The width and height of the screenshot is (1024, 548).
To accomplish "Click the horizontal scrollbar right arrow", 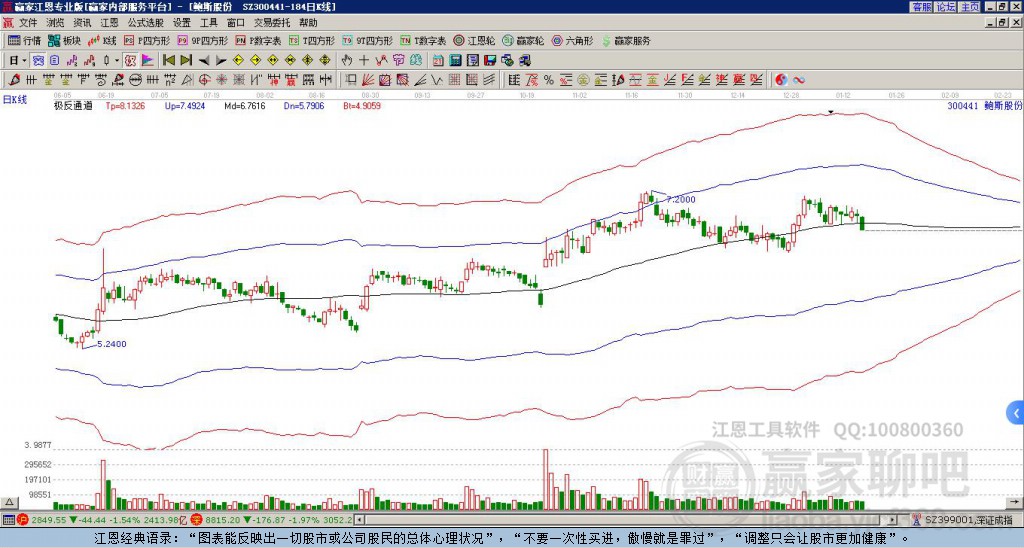I will [892, 520].
